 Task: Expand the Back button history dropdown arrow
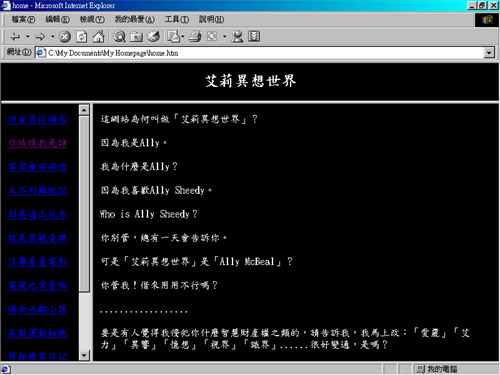click(28, 36)
